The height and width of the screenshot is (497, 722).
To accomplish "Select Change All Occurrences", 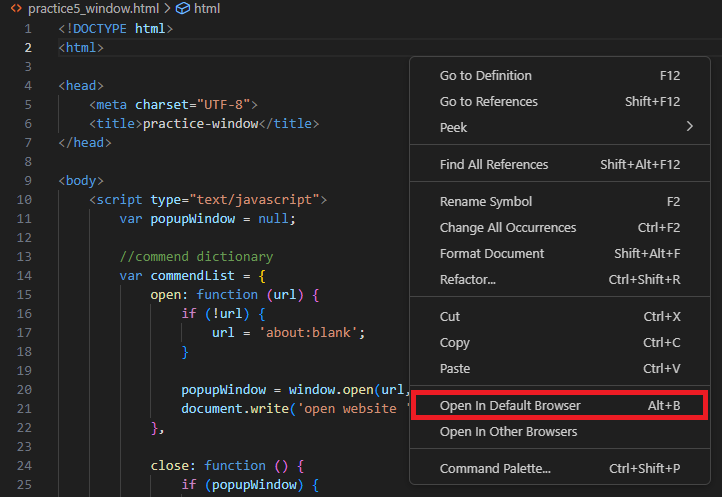I will click(559, 228).
